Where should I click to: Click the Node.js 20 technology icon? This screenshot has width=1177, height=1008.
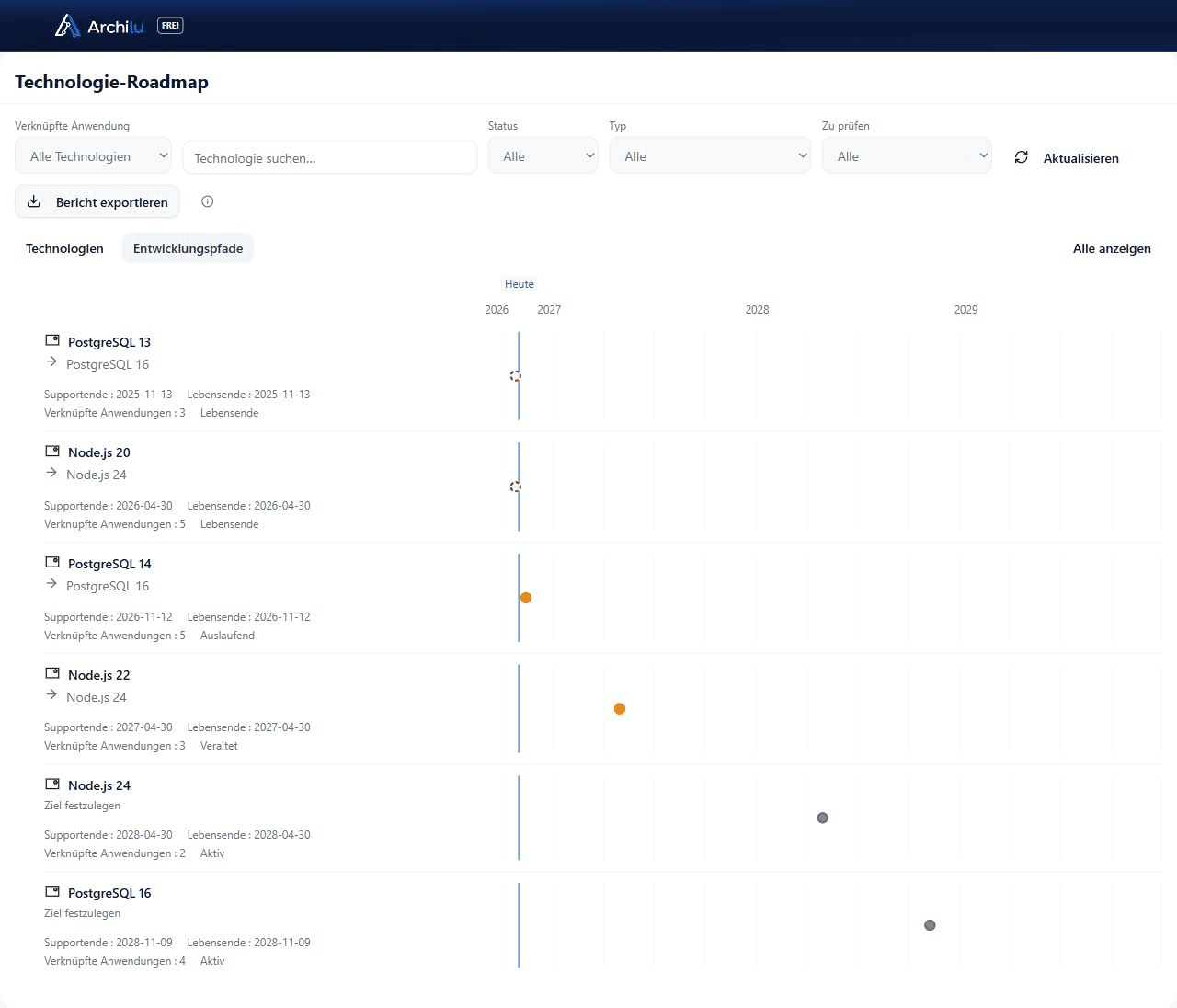52,451
